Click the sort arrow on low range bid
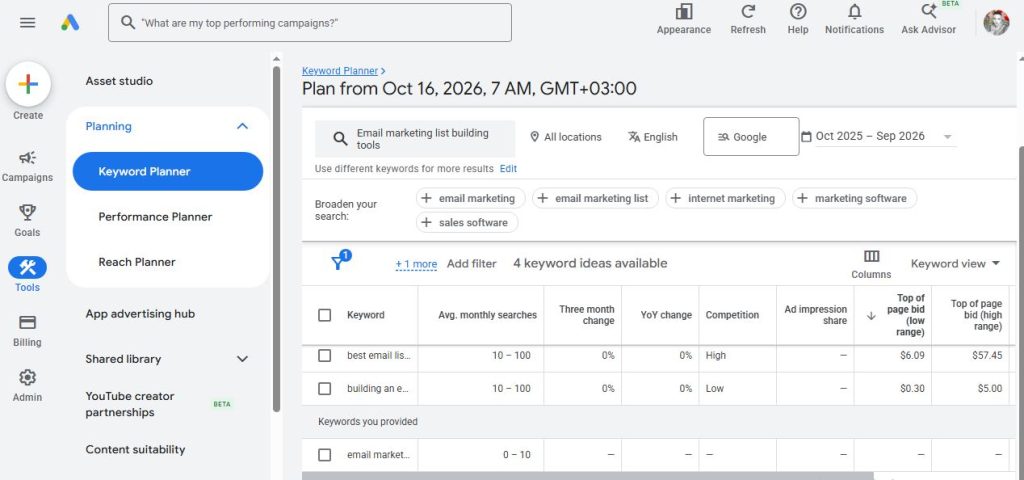Image resolution: width=1024 pixels, height=480 pixels. click(x=871, y=315)
